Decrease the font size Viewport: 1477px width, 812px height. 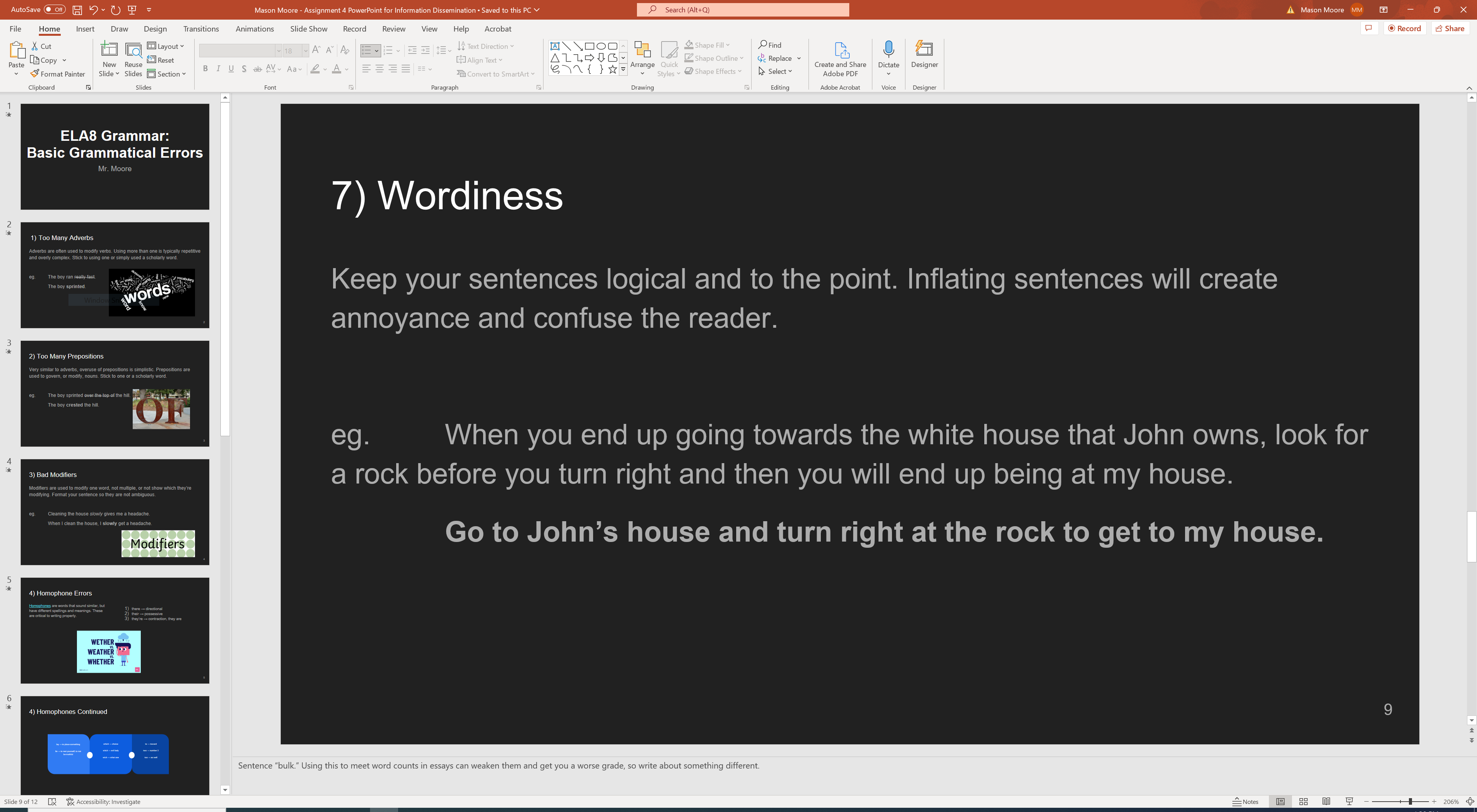tap(330, 50)
